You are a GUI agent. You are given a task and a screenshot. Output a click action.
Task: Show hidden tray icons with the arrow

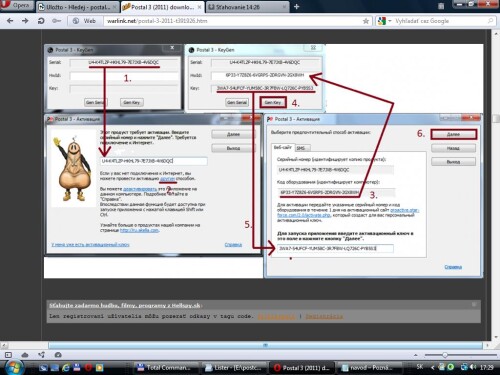433,367
